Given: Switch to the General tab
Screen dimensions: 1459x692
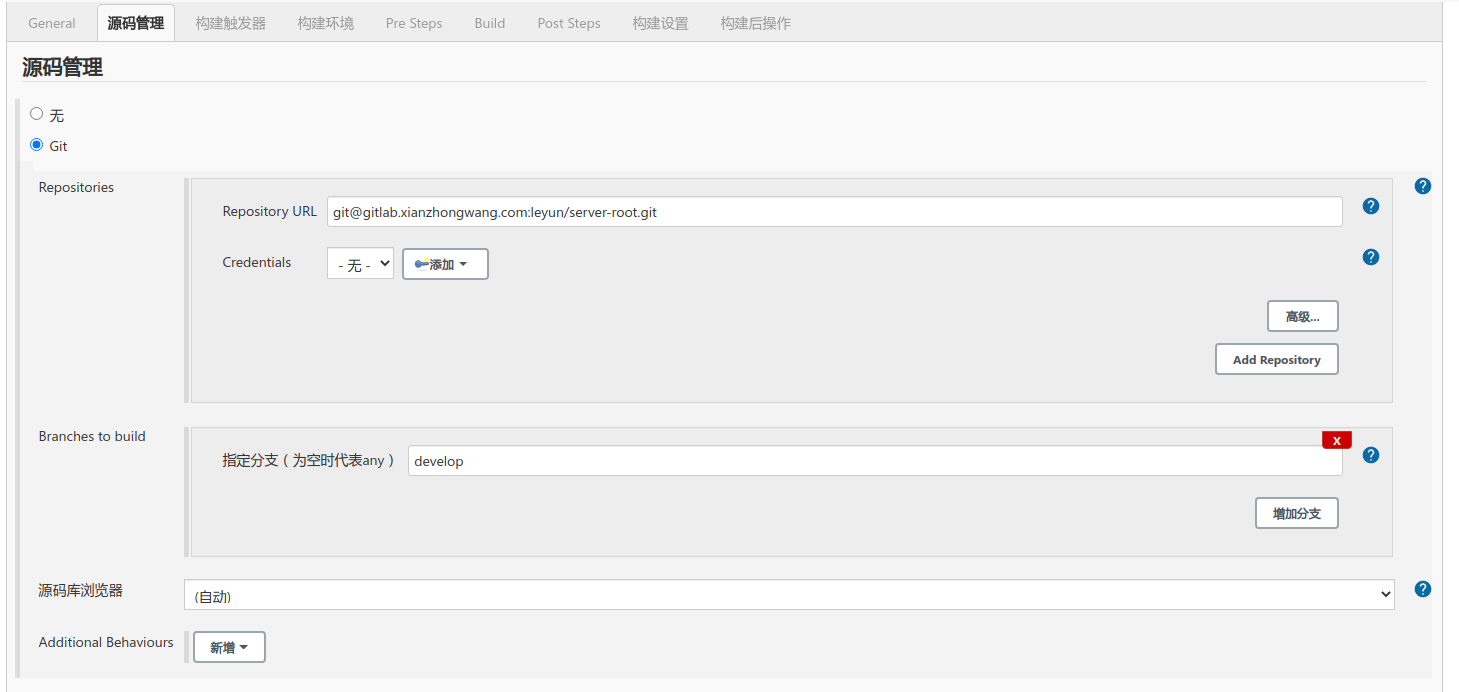Looking at the screenshot, I should pos(52,23).
